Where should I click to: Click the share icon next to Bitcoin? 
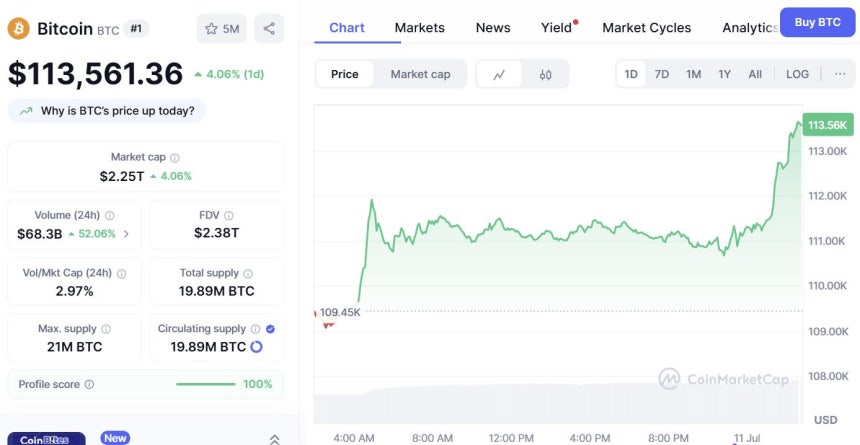(269, 29)
